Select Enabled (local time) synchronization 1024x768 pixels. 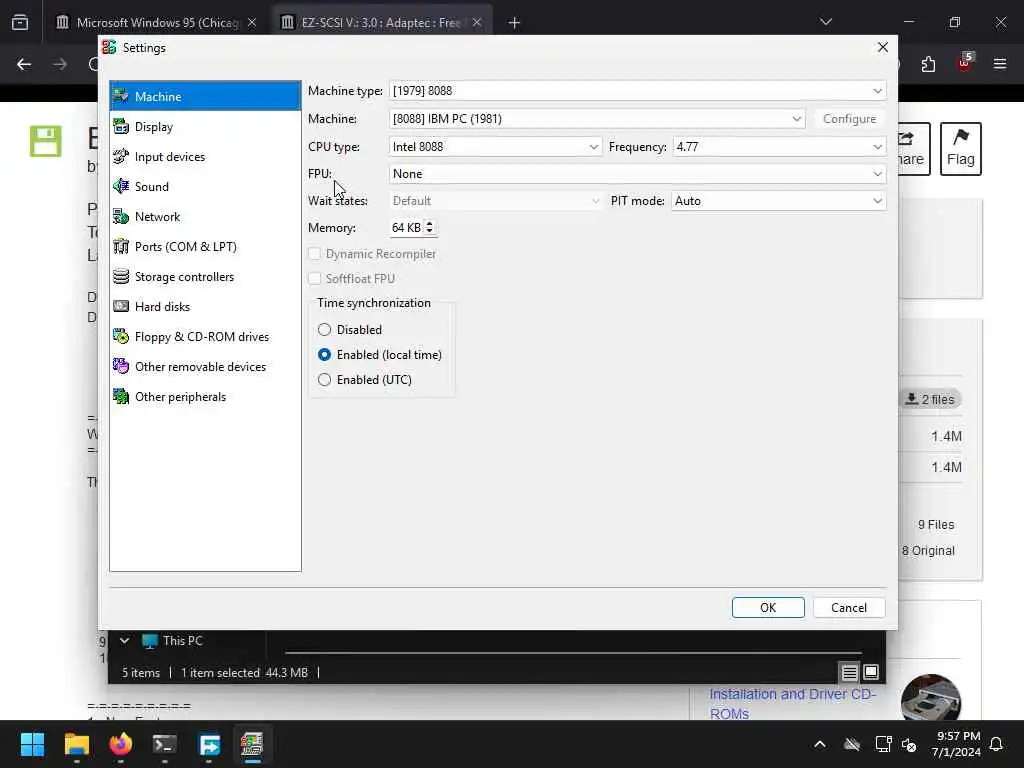click(379, 355)
